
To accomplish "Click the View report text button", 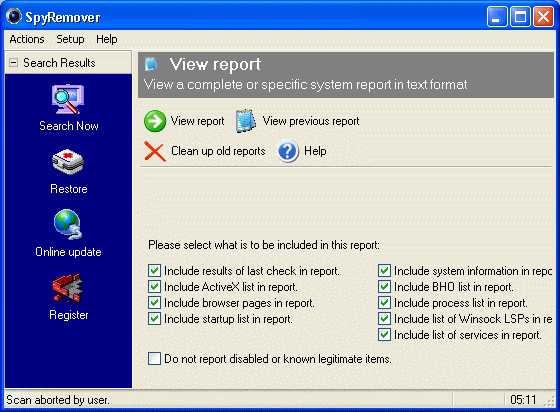I will click(198, 121).
